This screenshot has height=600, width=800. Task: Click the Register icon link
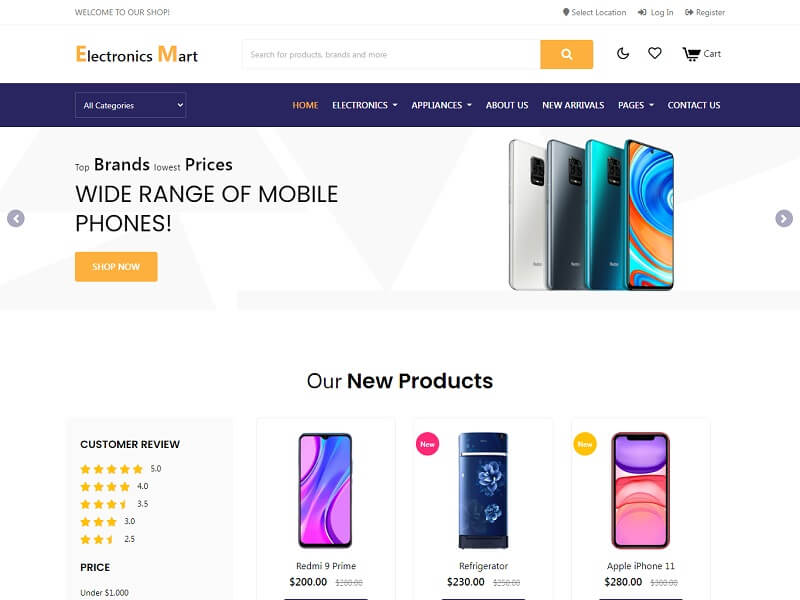tap(689, 12)
